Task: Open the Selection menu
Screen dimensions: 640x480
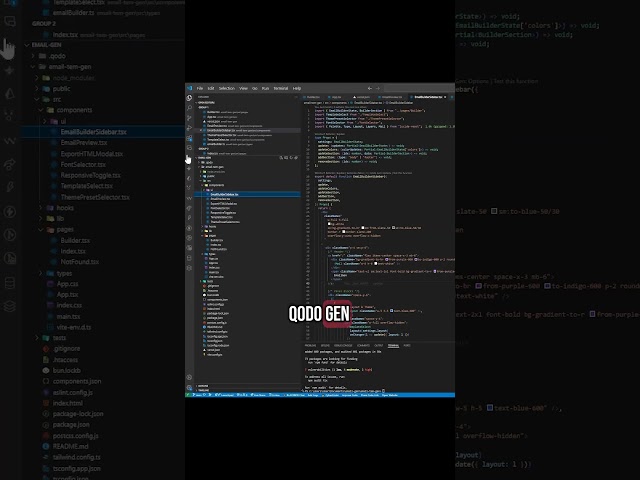Action: 227,88
